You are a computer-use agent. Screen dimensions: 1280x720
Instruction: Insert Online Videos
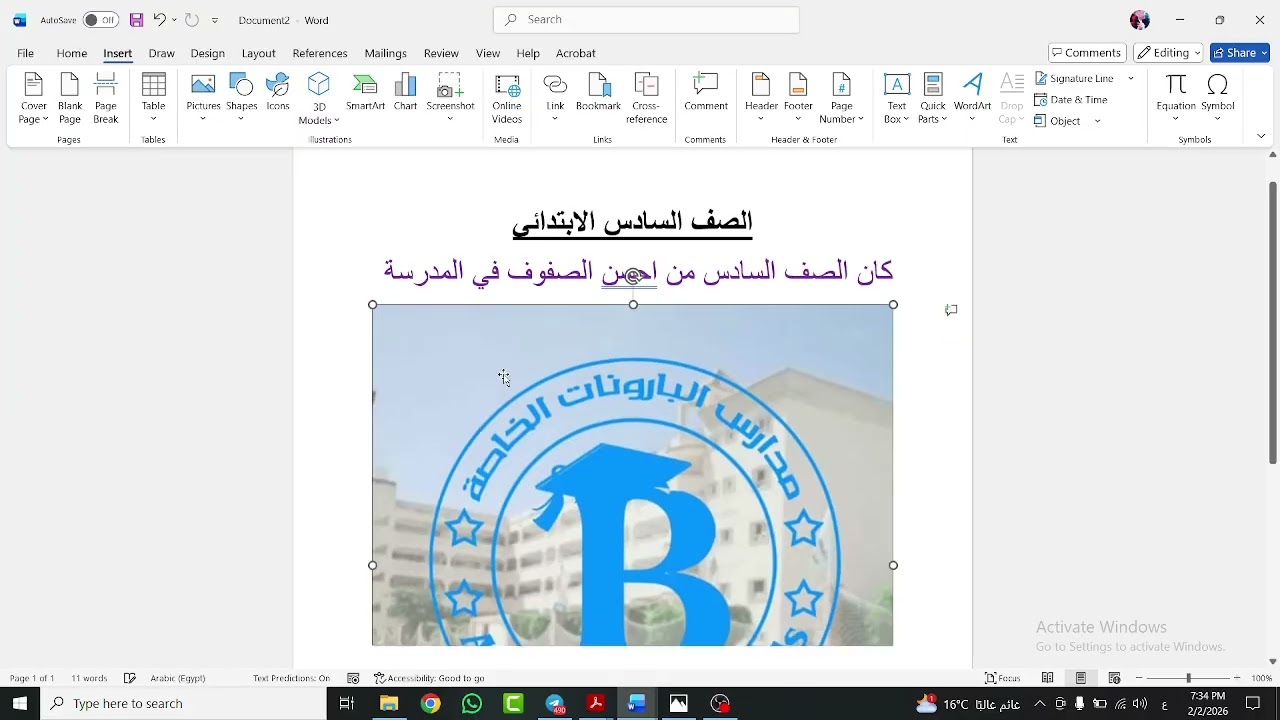[507, 98]
